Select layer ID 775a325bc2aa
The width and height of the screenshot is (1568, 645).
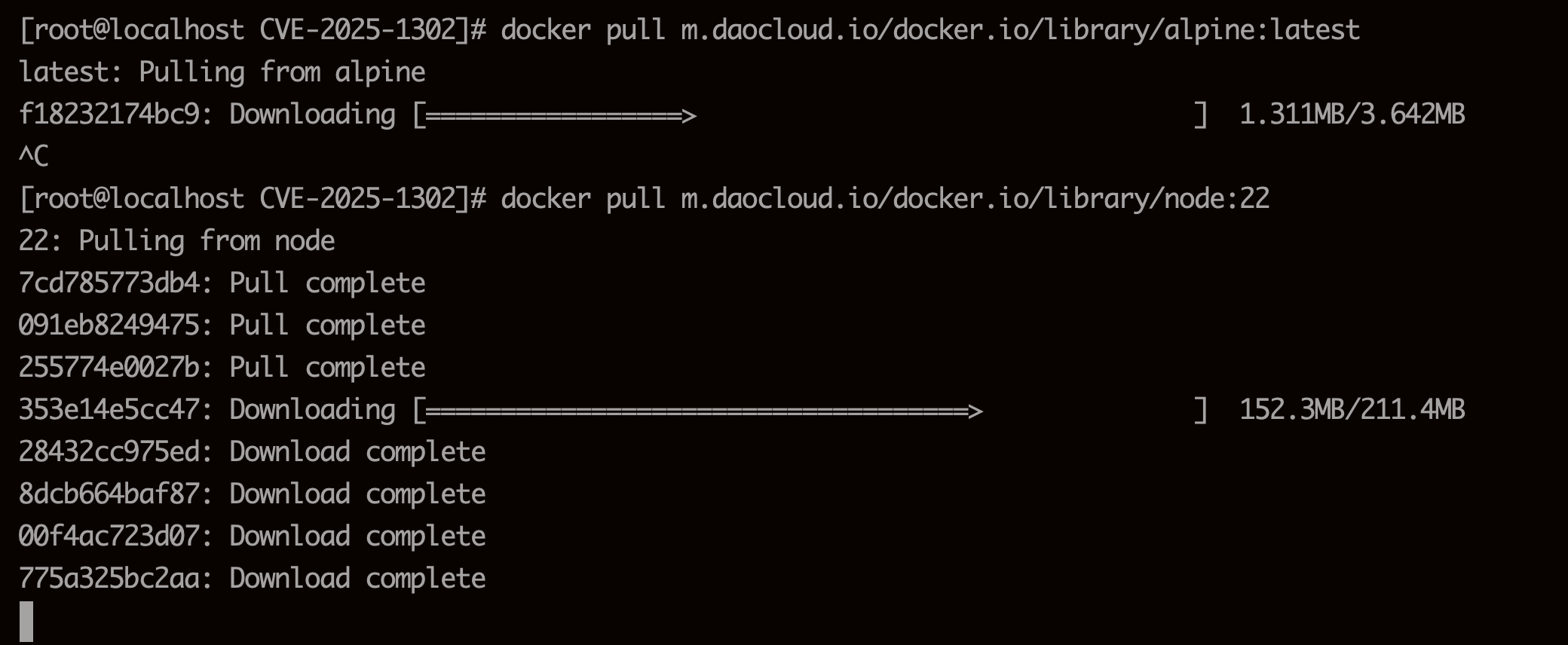point(109,579)
